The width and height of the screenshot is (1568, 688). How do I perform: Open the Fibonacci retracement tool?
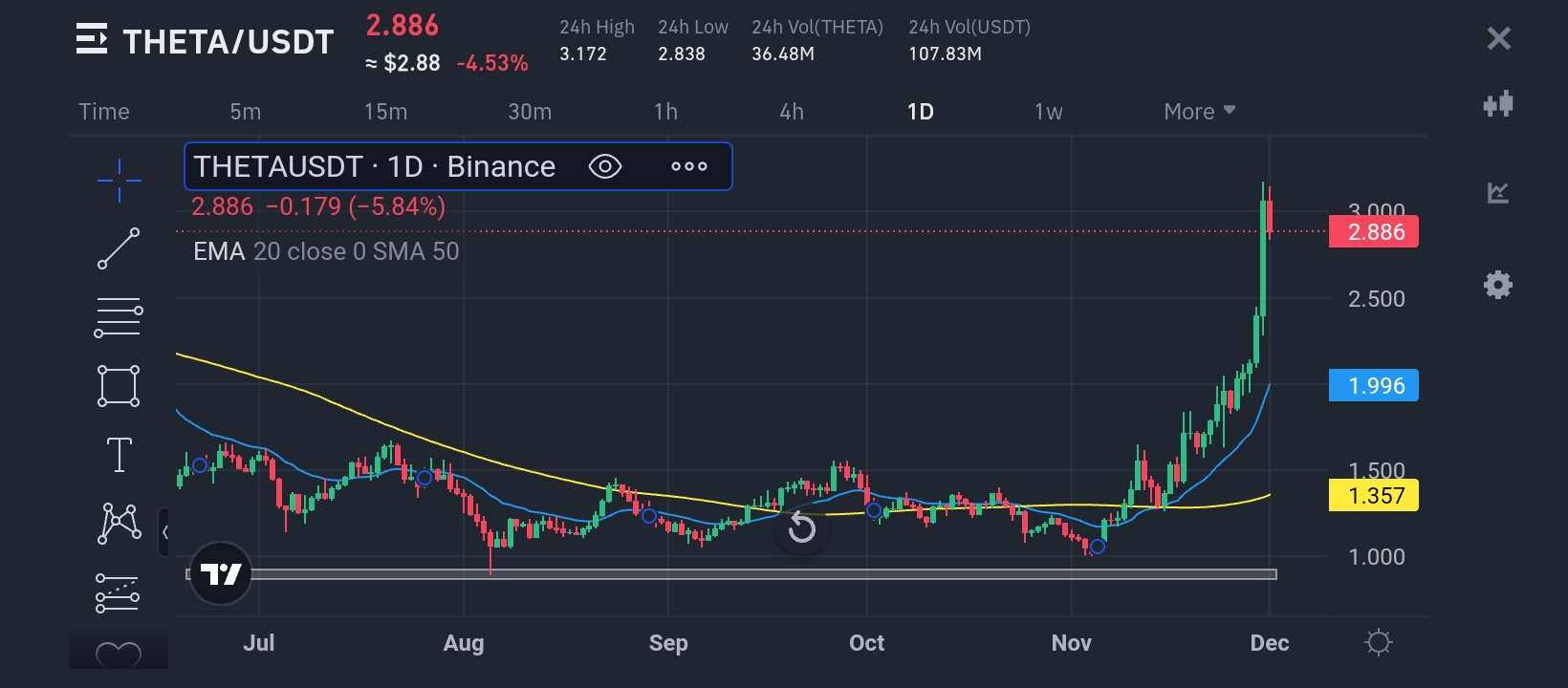(119, 317)
